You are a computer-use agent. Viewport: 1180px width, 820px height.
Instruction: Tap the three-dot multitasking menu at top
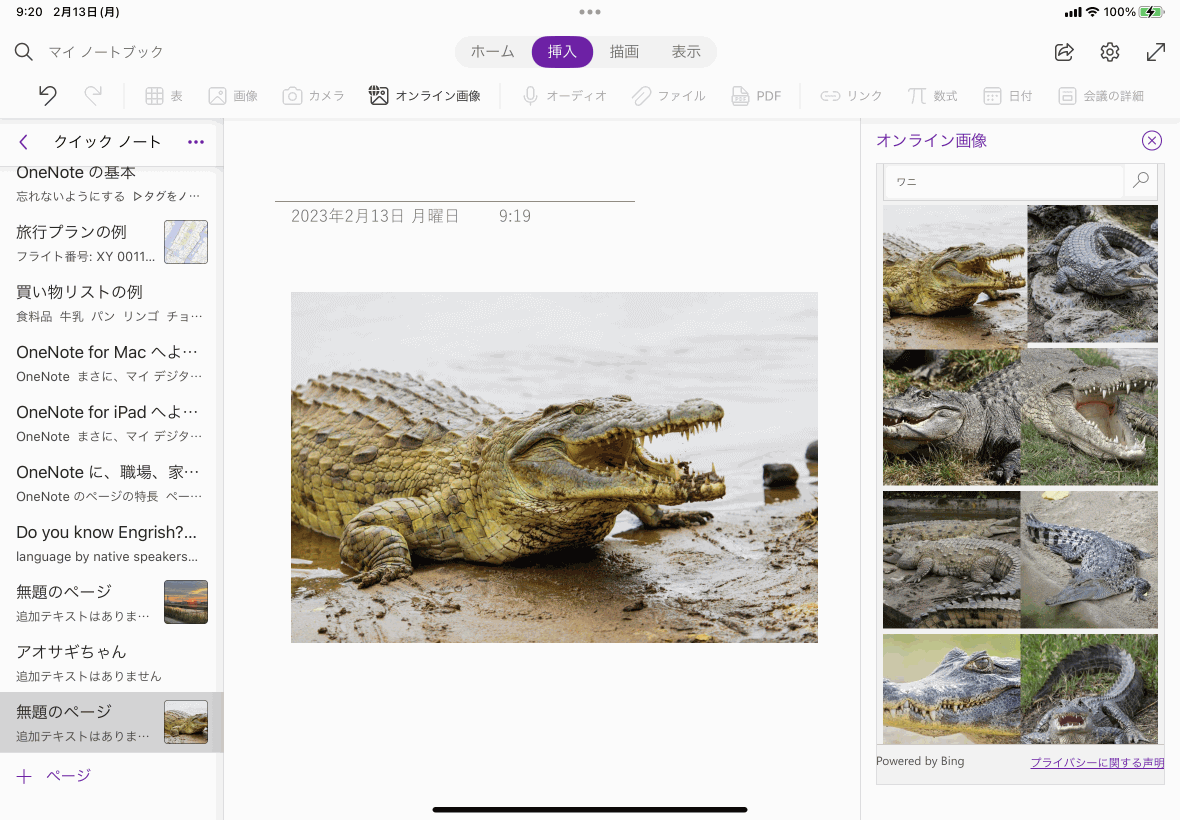590,12
